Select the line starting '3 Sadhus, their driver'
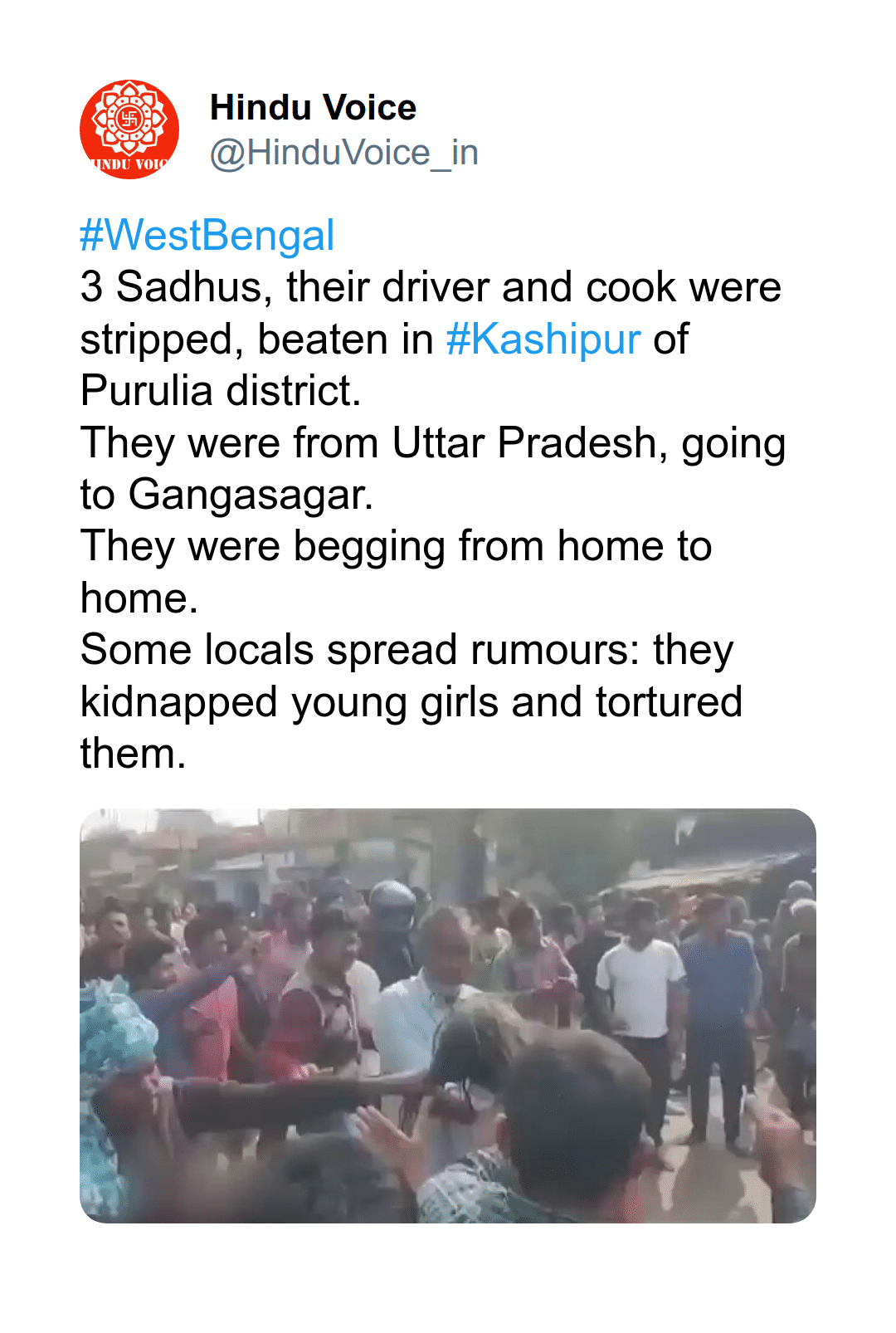 pyautogui.click(x=431, y=288)
